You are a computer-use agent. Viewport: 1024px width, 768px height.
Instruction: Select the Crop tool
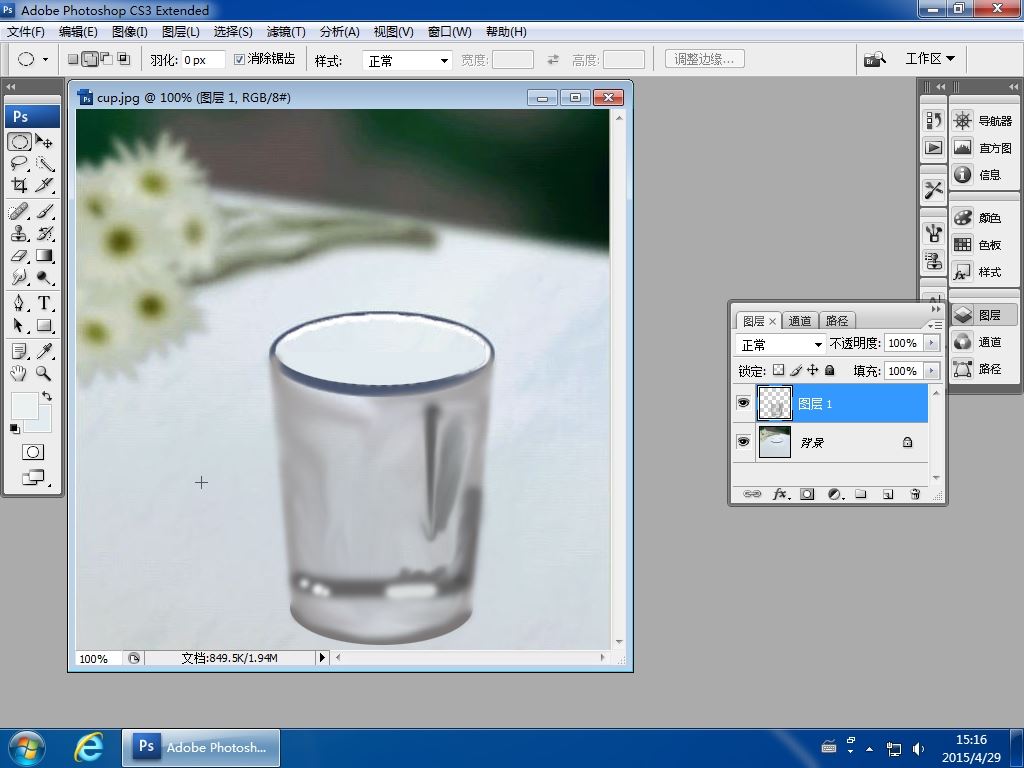pyautogui.click(x=19, y=185)
